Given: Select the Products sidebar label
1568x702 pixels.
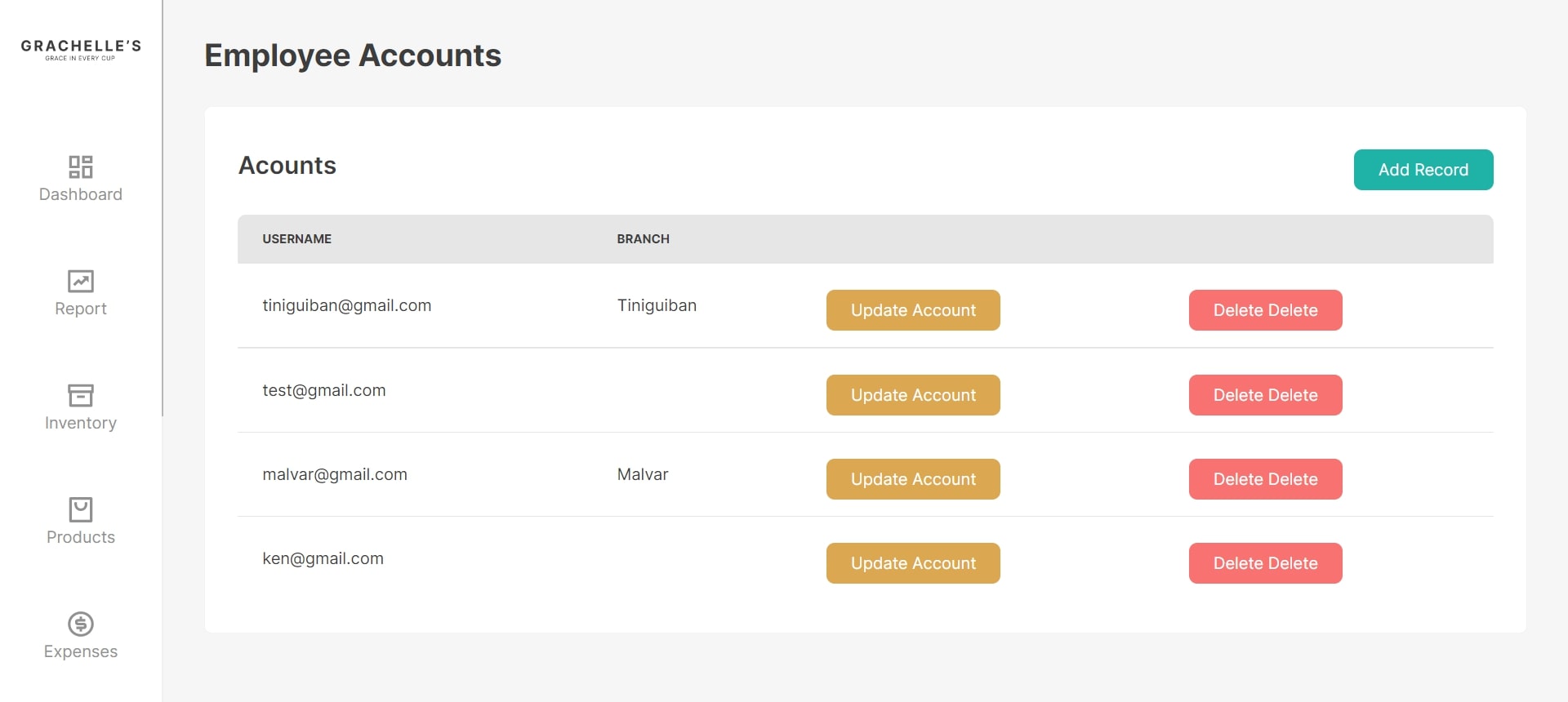Looking at the screenshot, I should (x=81, y=537).
